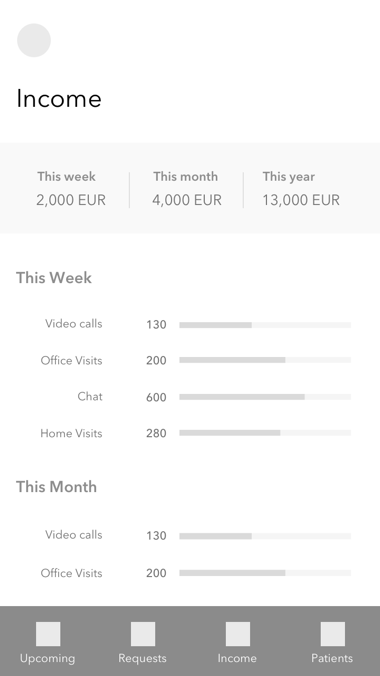The image size is (380, 676).
Task: Tap the Upcoming tab icon
Action: (48, 634)
